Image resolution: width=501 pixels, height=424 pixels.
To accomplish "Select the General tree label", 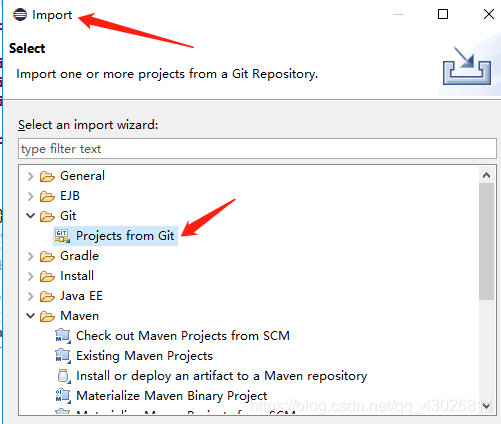I will point(82,176).
